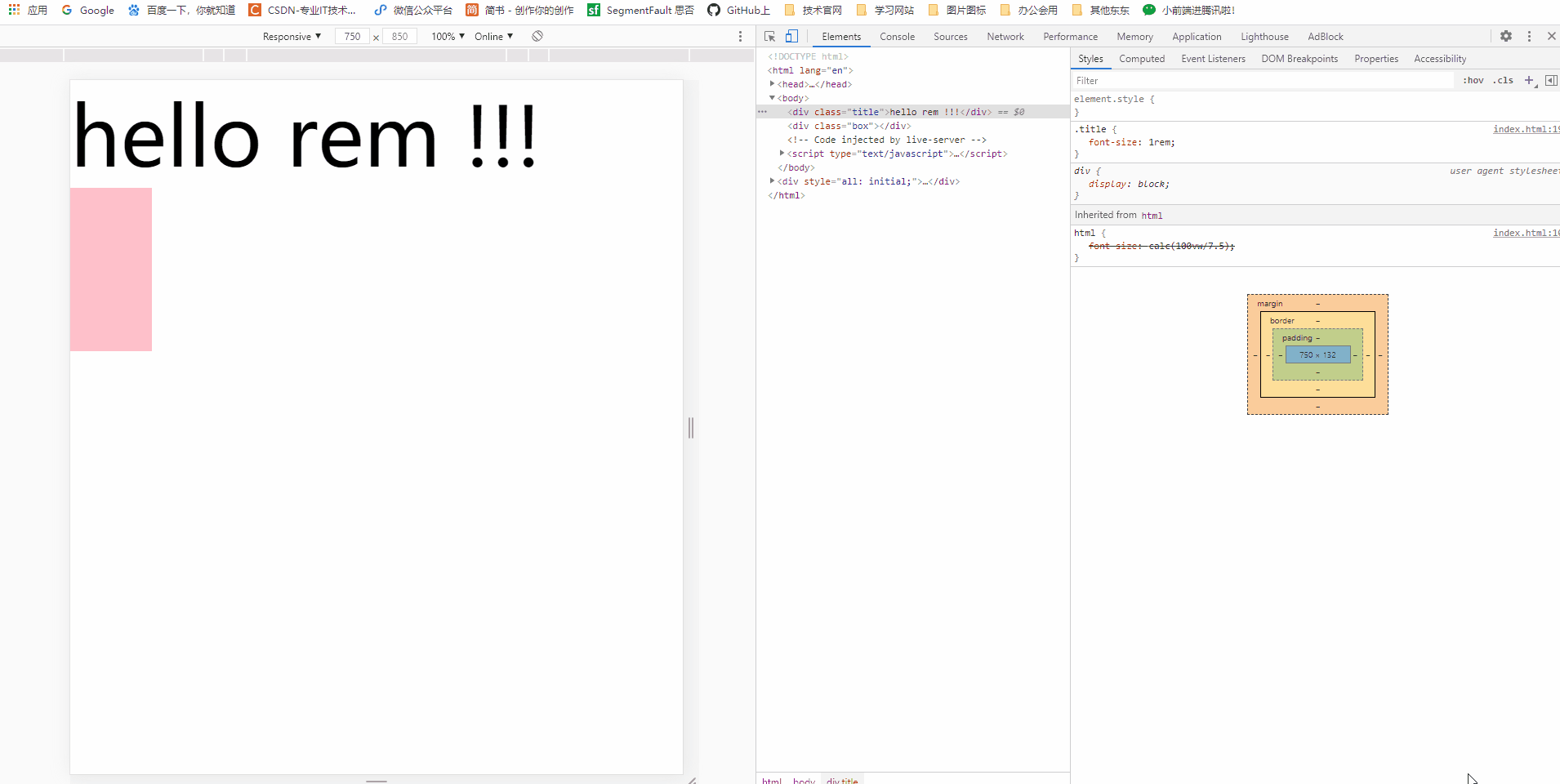Open the 简书 bookmark
The image size is (1560, 784).
click(520, 10)
